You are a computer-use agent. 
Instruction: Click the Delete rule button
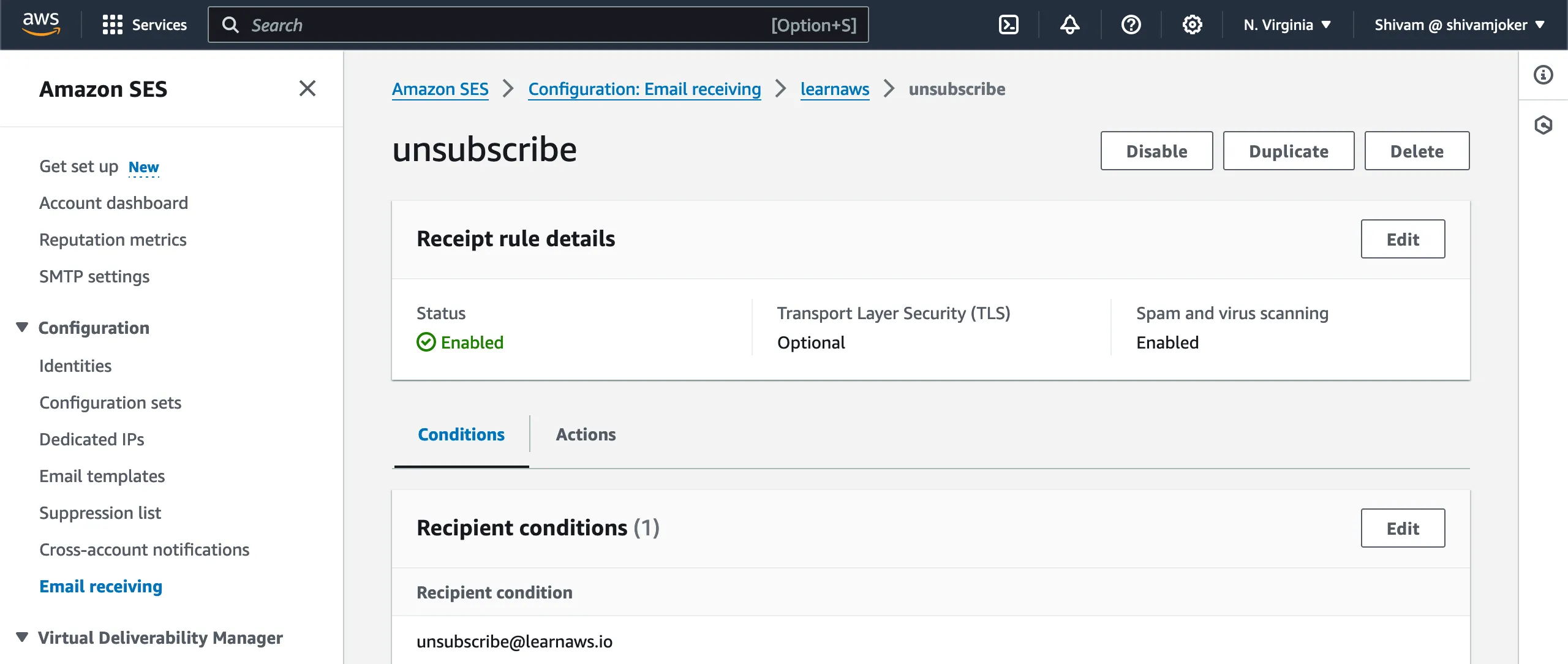pos(1417,151)
